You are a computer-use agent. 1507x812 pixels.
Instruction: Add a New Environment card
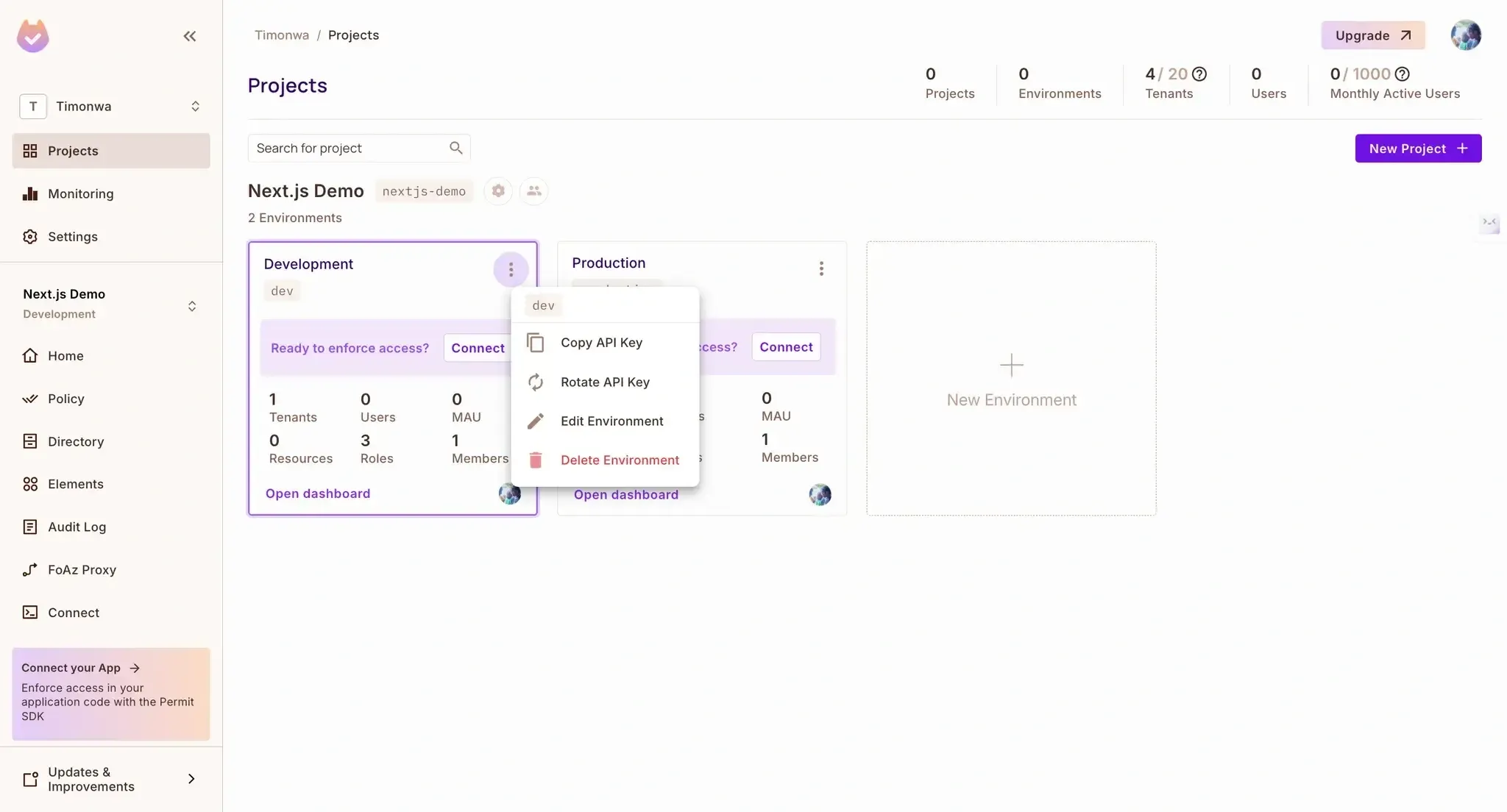(x=1011, y=379)
